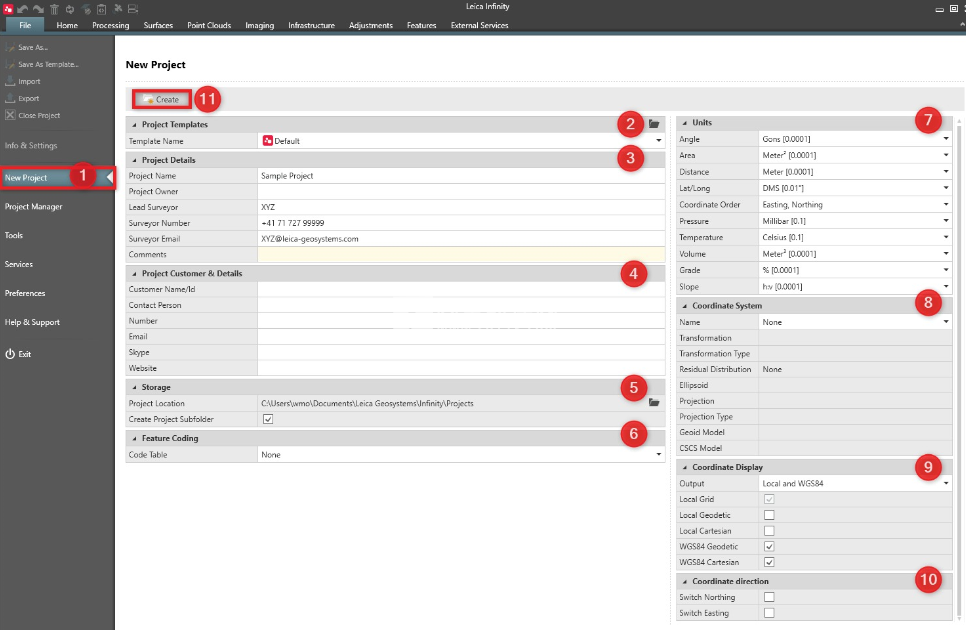The image size is (966, 630).
Task: Click the Leica Infinity app logo icon
Action: [x=8, y=9]
